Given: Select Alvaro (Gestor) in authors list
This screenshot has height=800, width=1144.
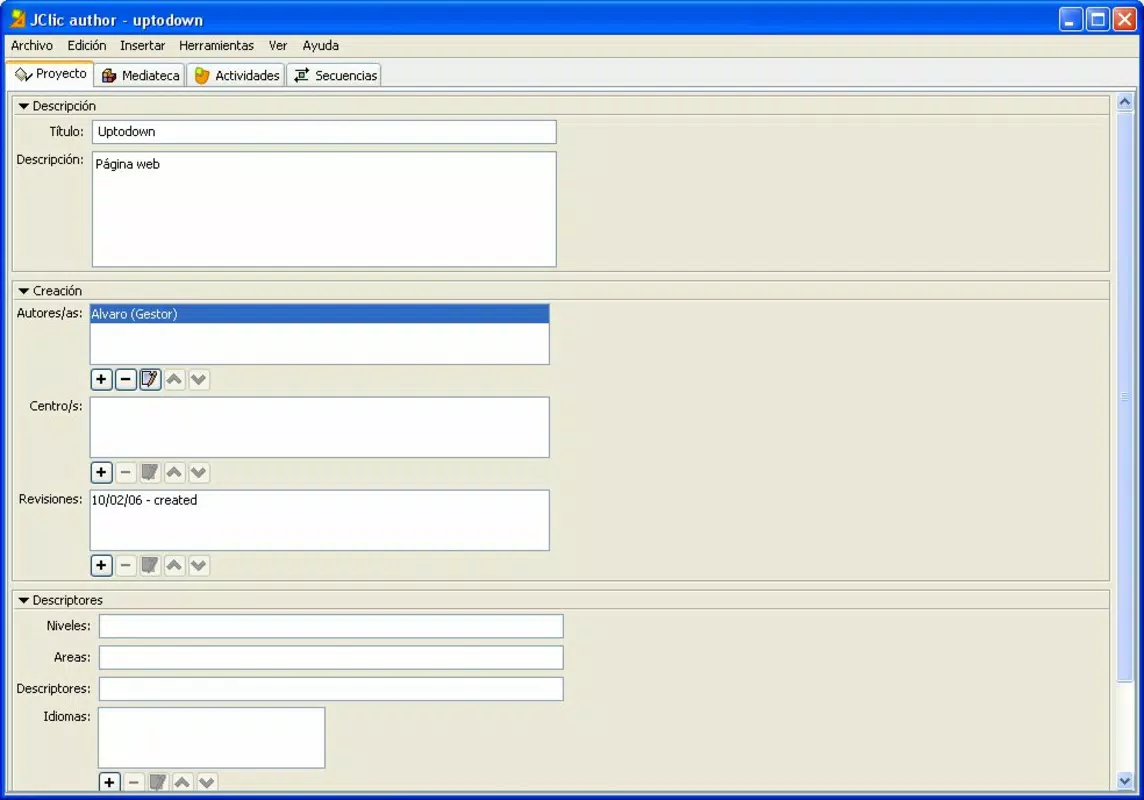Looking at the screenshot, I should 320,314.
